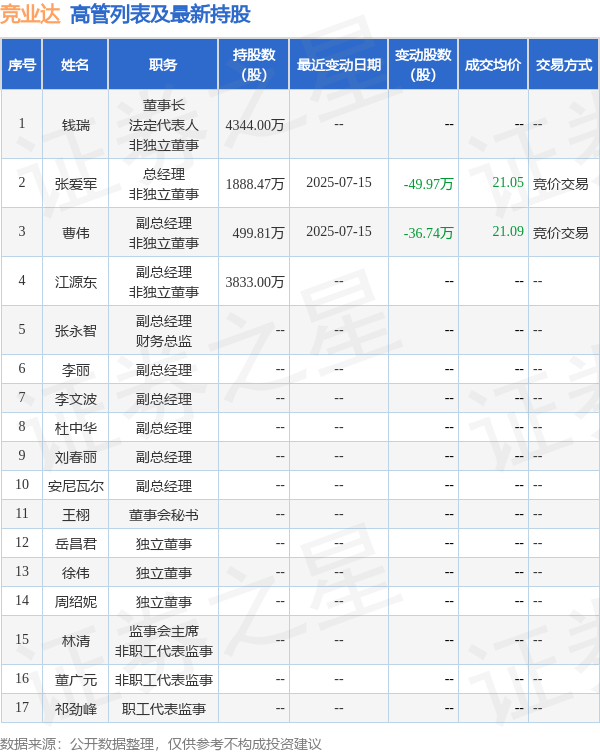Click 周绍妮's 独立董事 position cell
The width and height of the screenshot is (600, 753).
click(163, 602)
